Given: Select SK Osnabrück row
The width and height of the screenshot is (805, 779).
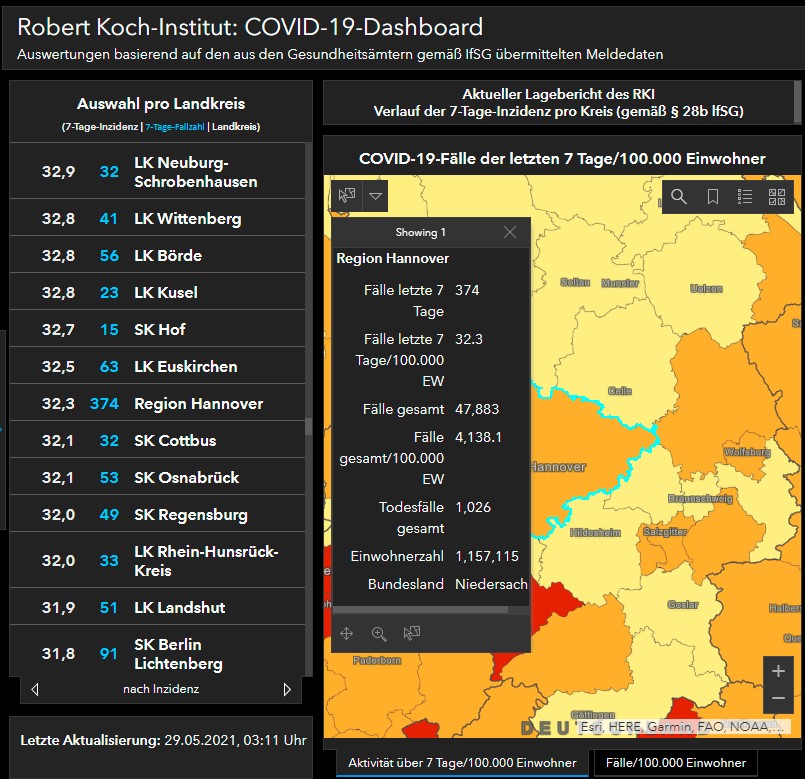Looking at the screenshot, I should 157,477.
